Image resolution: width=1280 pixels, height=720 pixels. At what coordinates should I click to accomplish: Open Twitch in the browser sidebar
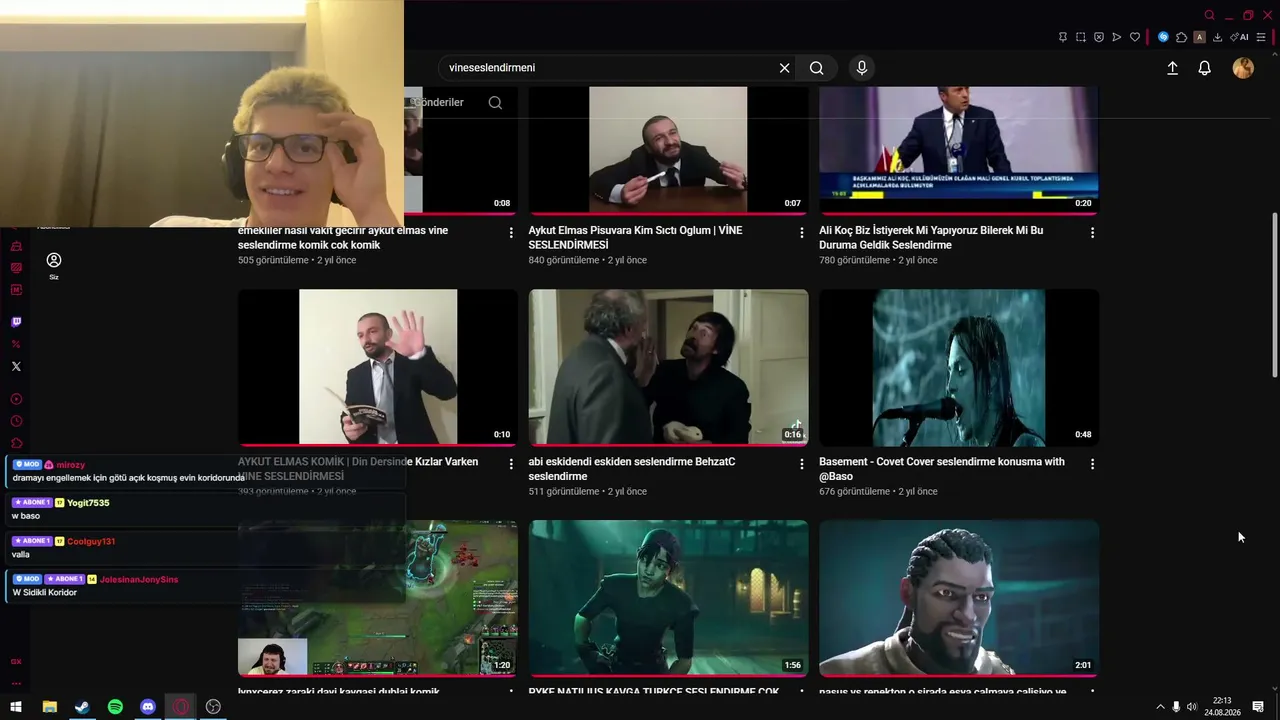16,322
